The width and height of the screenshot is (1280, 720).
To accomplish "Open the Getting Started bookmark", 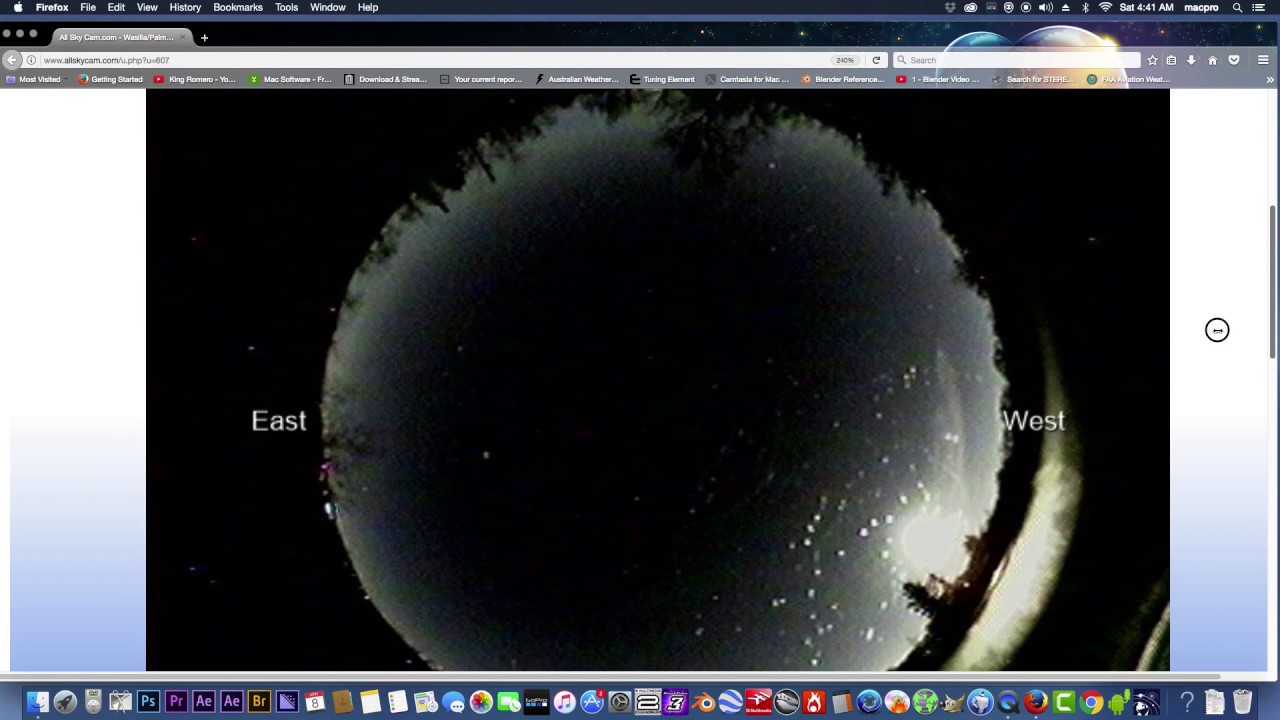I will point(111,79).
